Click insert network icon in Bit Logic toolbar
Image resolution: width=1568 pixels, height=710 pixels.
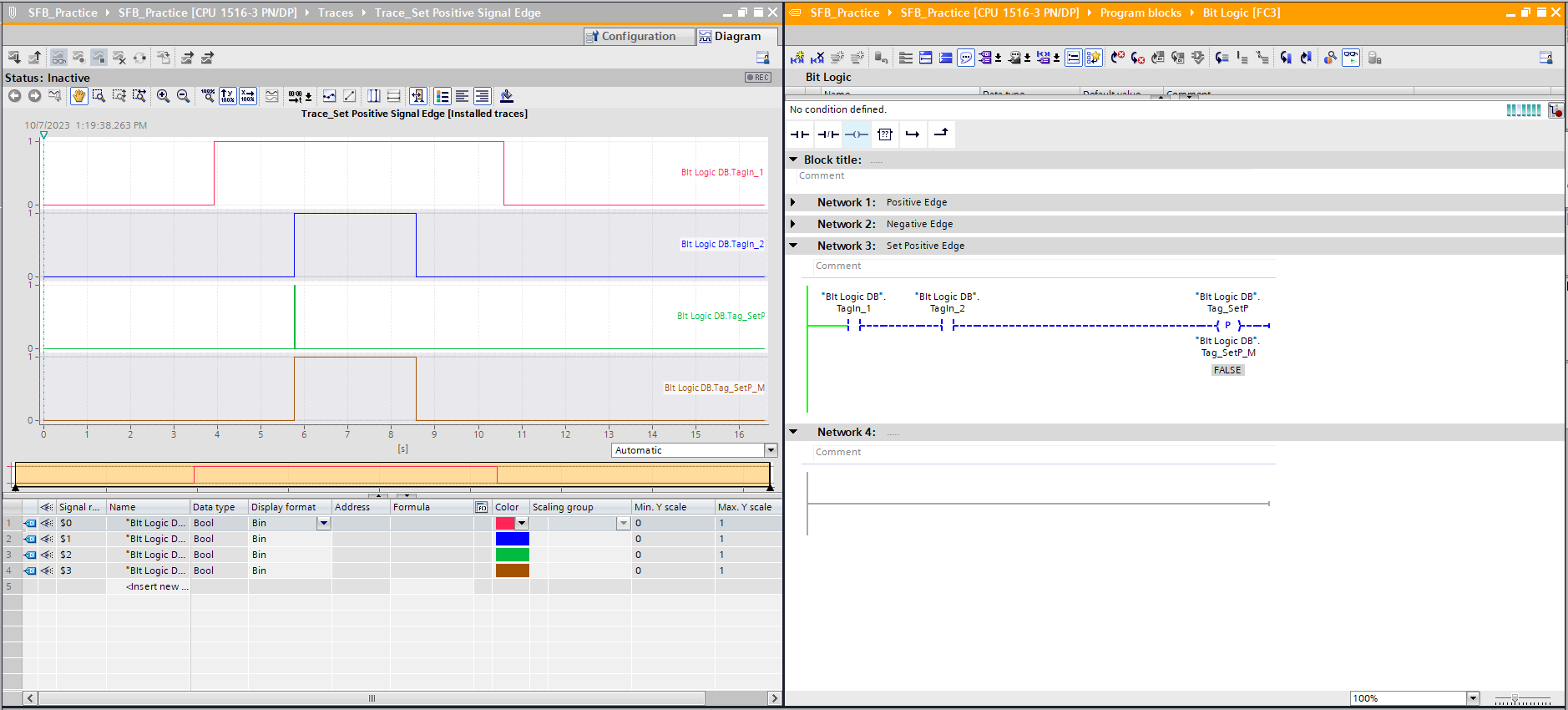point(797,58)
